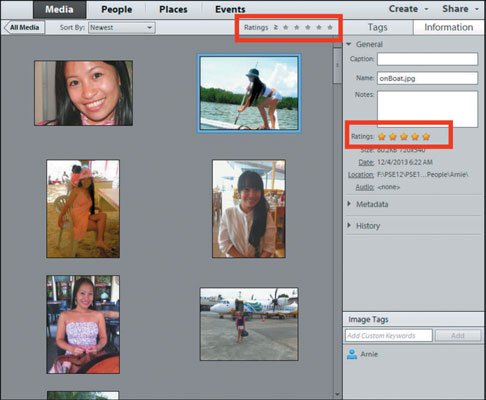The image size is (486, 400).
Task: Rate onBoat.jpg with the fourth gold star
Action: point(415,136)
